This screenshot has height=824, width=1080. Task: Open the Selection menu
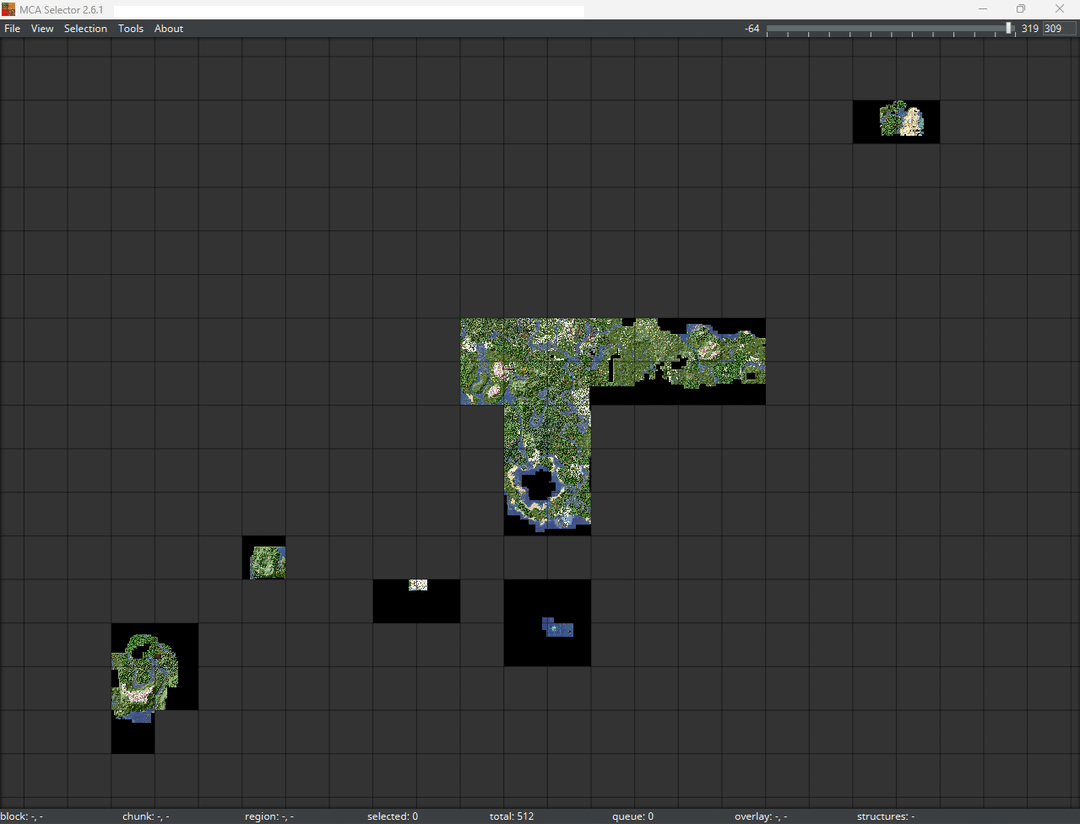click(x=85, y=29)
